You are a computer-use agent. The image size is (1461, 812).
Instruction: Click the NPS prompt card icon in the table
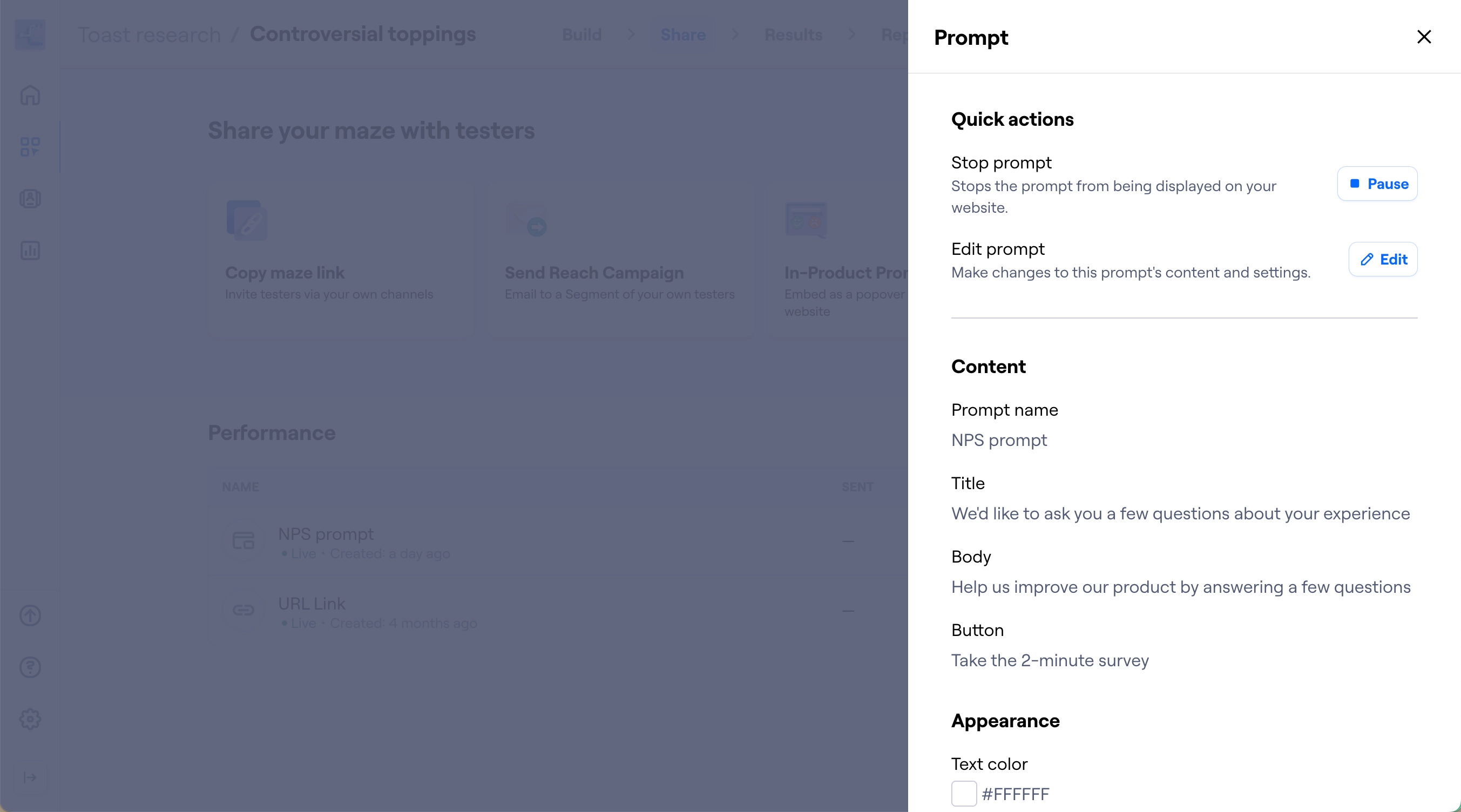[x=243, y=541]
